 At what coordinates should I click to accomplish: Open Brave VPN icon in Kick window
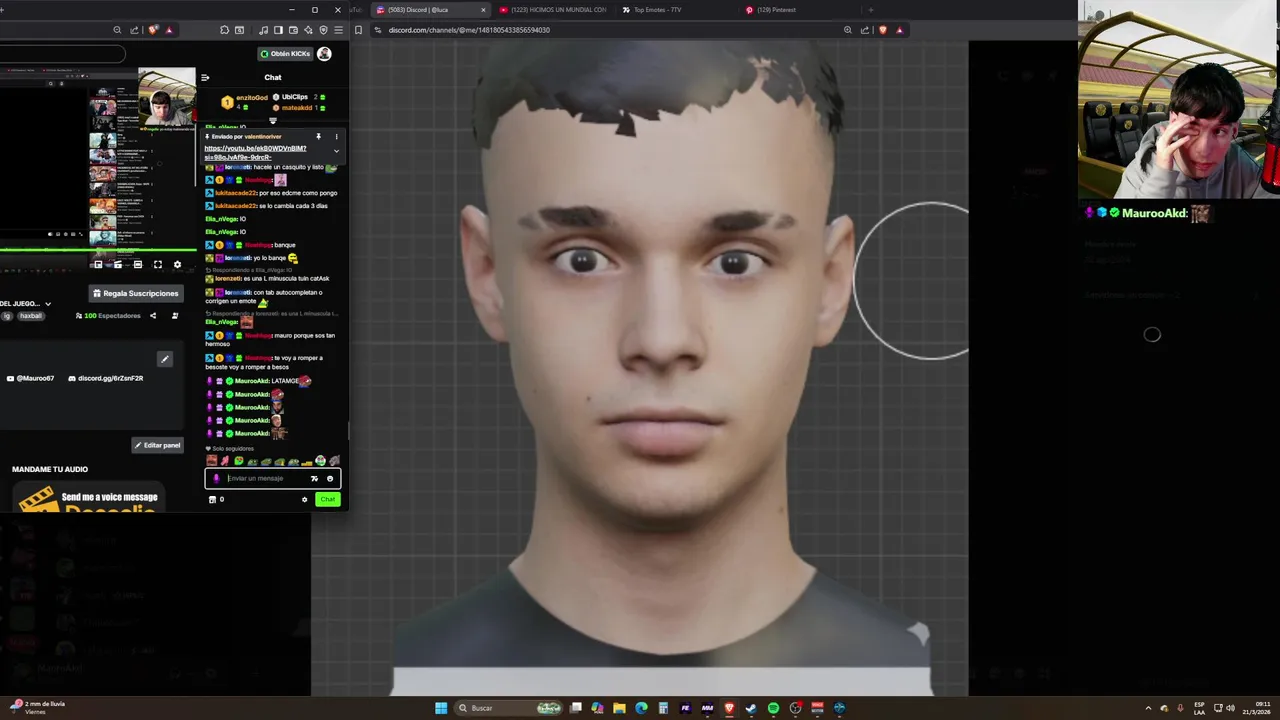323,30
